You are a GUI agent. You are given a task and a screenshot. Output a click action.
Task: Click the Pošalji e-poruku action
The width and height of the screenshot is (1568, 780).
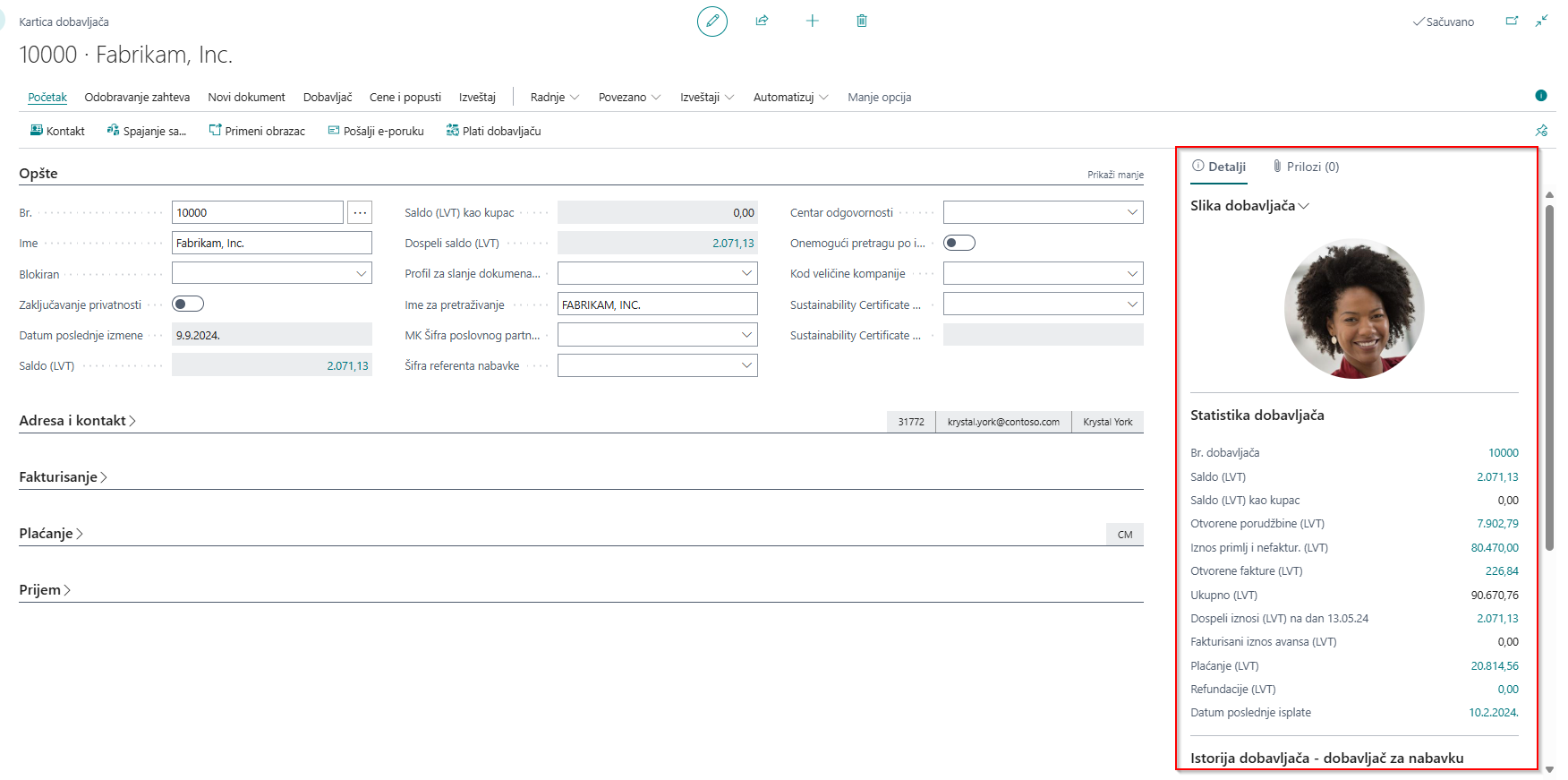[376, 131]
